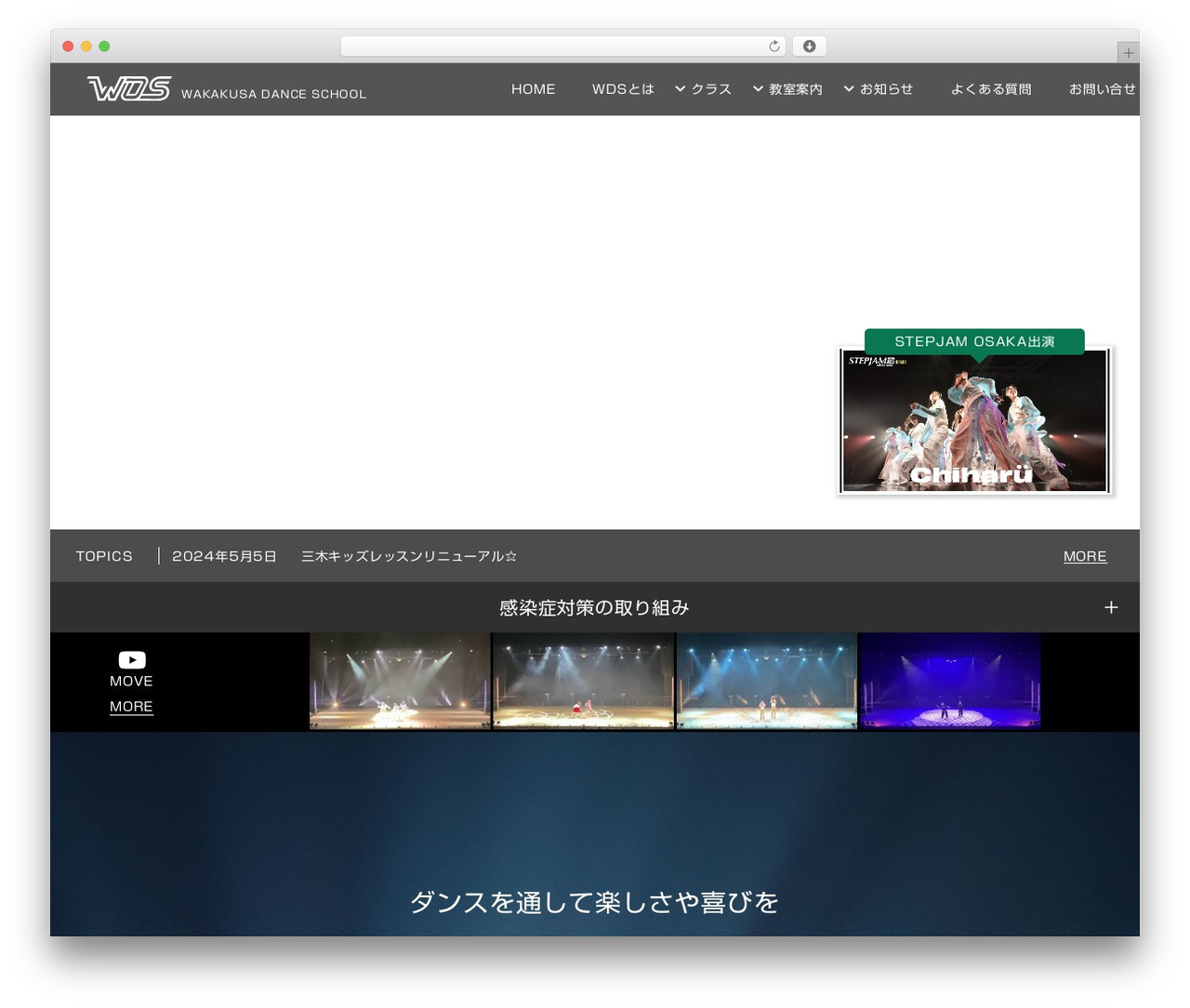The image size is (1190, 1008).
Task: Click the TOPICS label
Action: point(104,556)
